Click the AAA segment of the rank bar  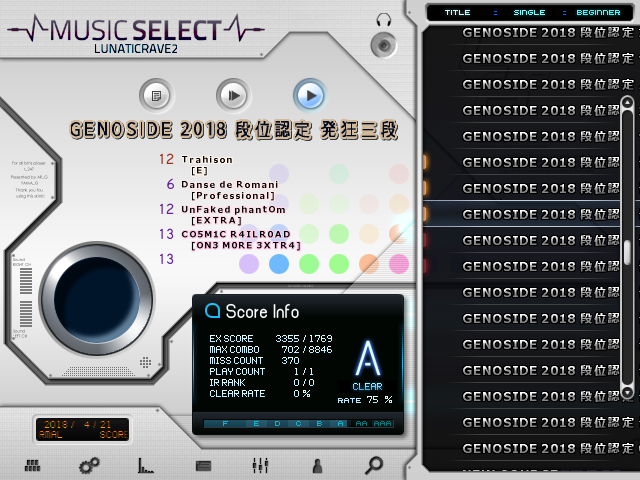(x=382, y=424)
